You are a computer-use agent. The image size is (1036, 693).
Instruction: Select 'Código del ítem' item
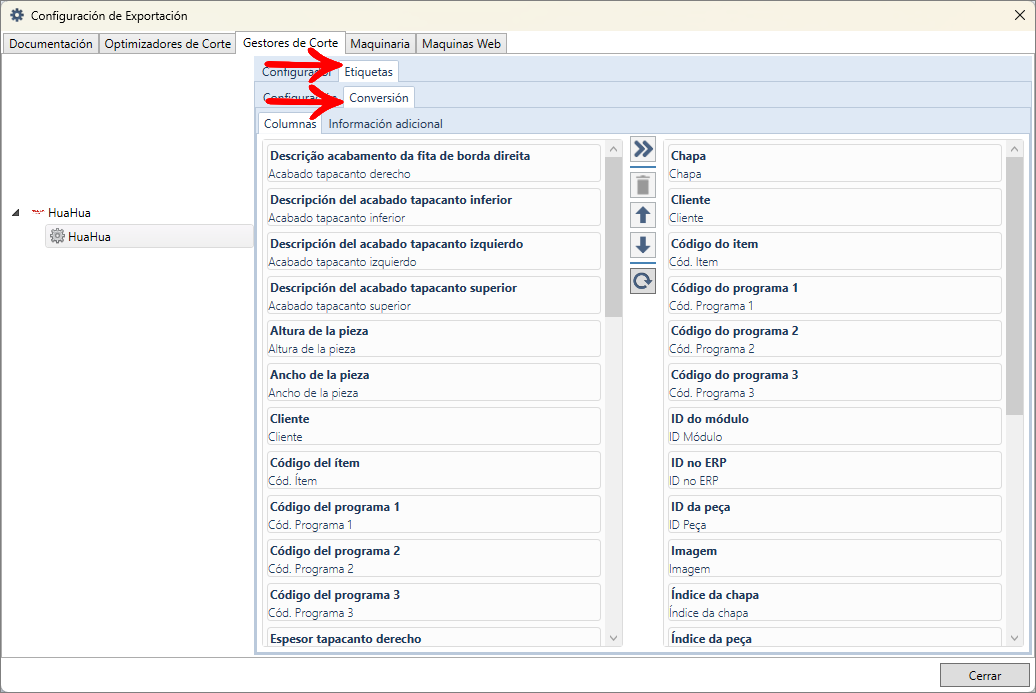pos(433,470)
